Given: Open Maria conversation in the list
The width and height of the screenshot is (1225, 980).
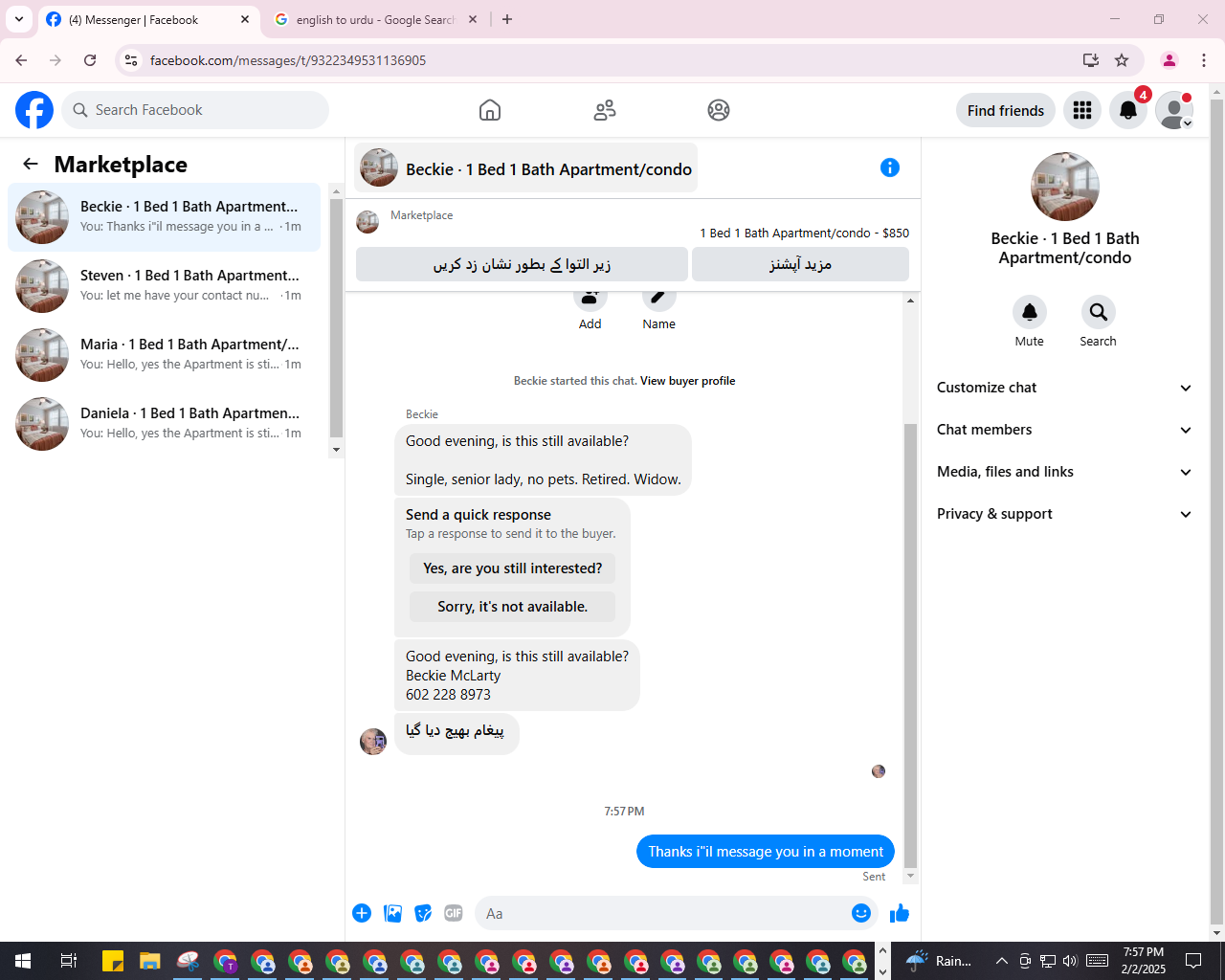Looking at the screenshot, I should 165,355.
